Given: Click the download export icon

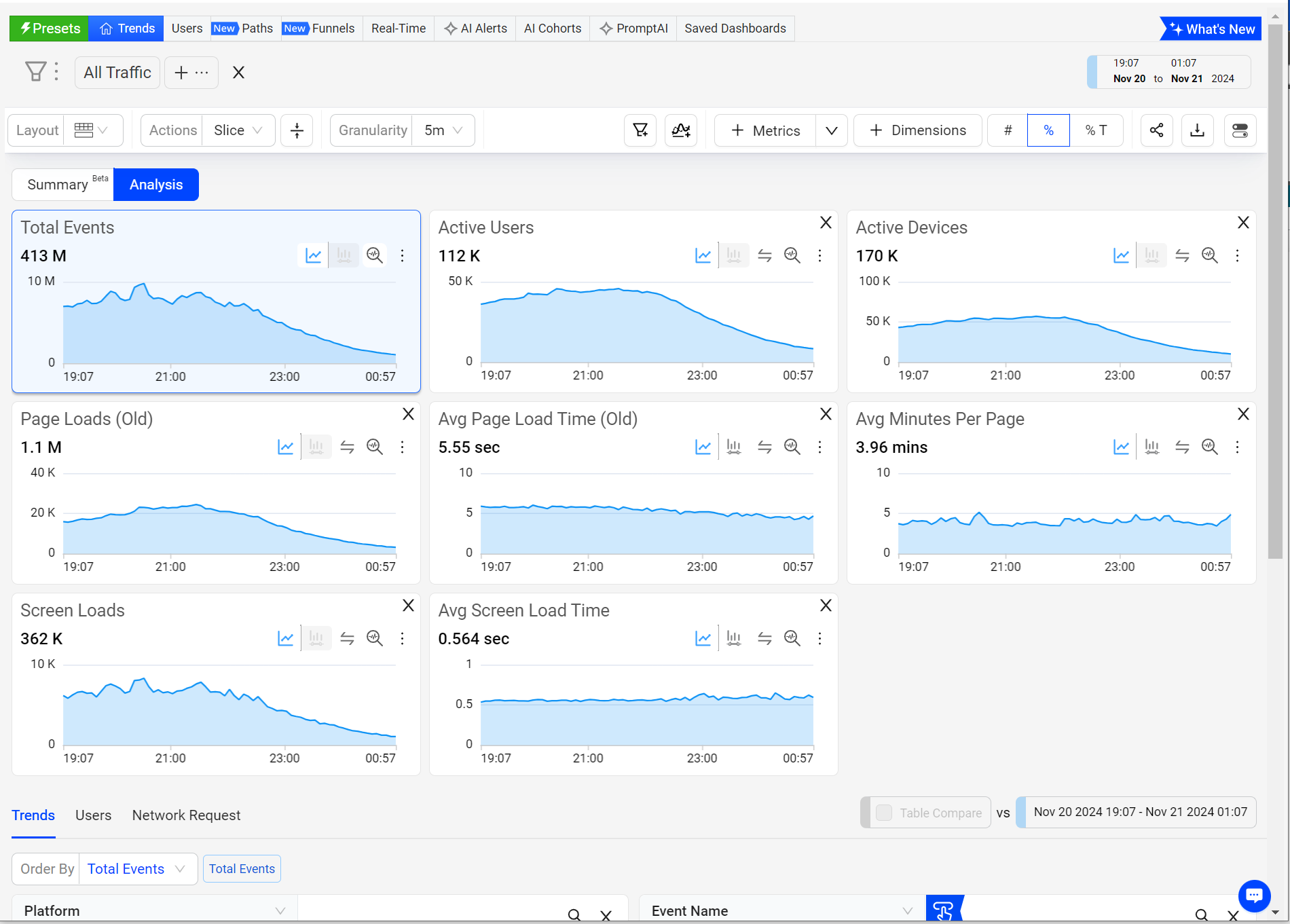Looking at the screenshot, I should click(1198, 130).
